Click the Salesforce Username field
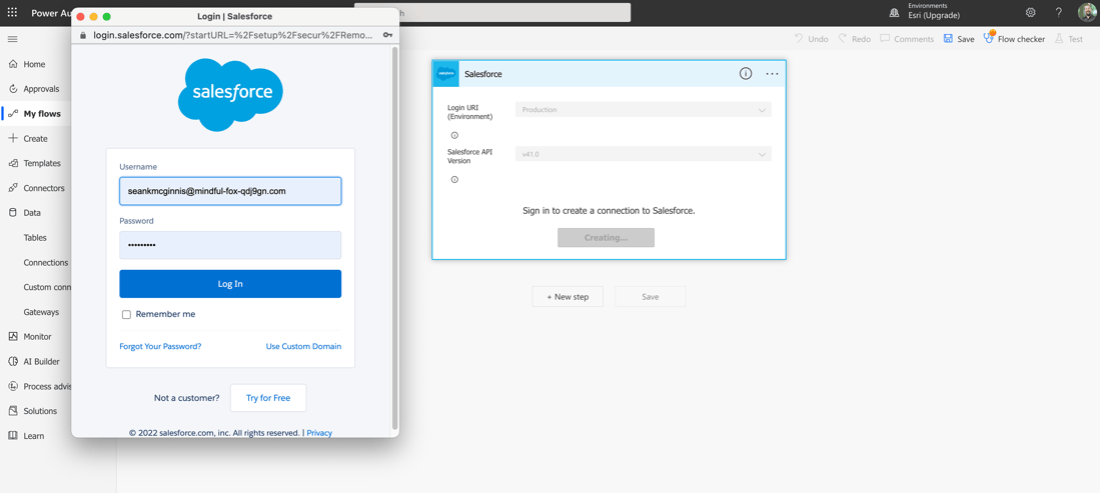 230,191
